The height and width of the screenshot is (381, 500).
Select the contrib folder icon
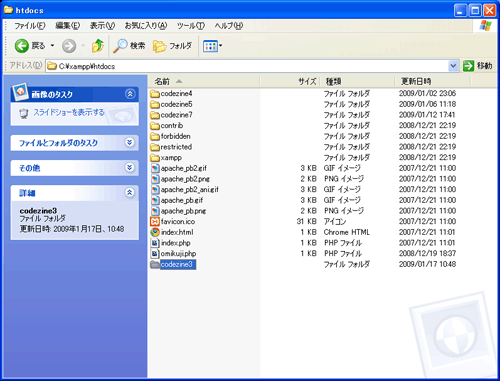(x=155, y=126)
